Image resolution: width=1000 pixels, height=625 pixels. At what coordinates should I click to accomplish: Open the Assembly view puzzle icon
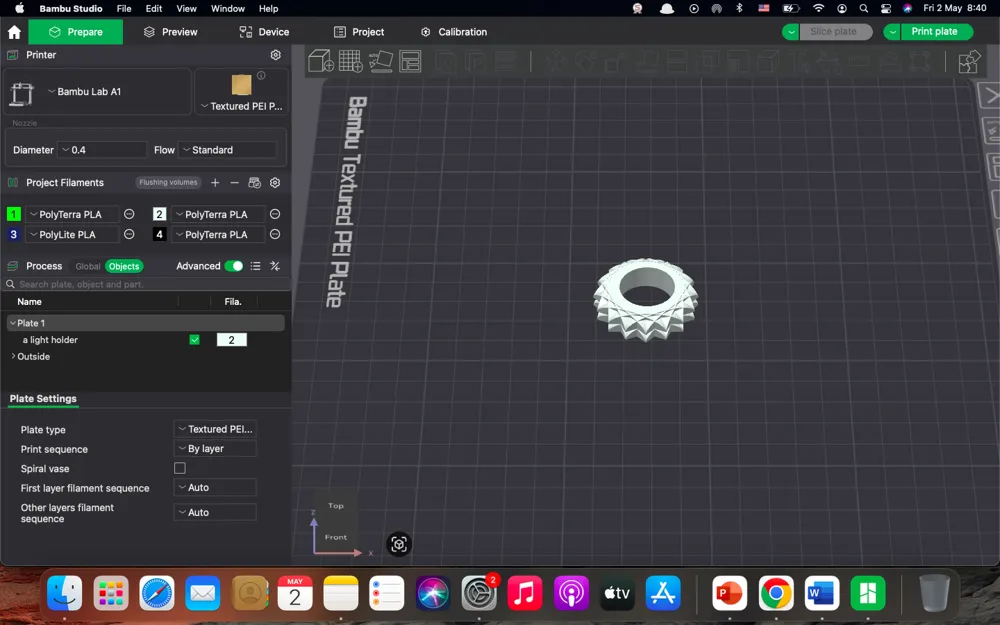coord(969,62)
